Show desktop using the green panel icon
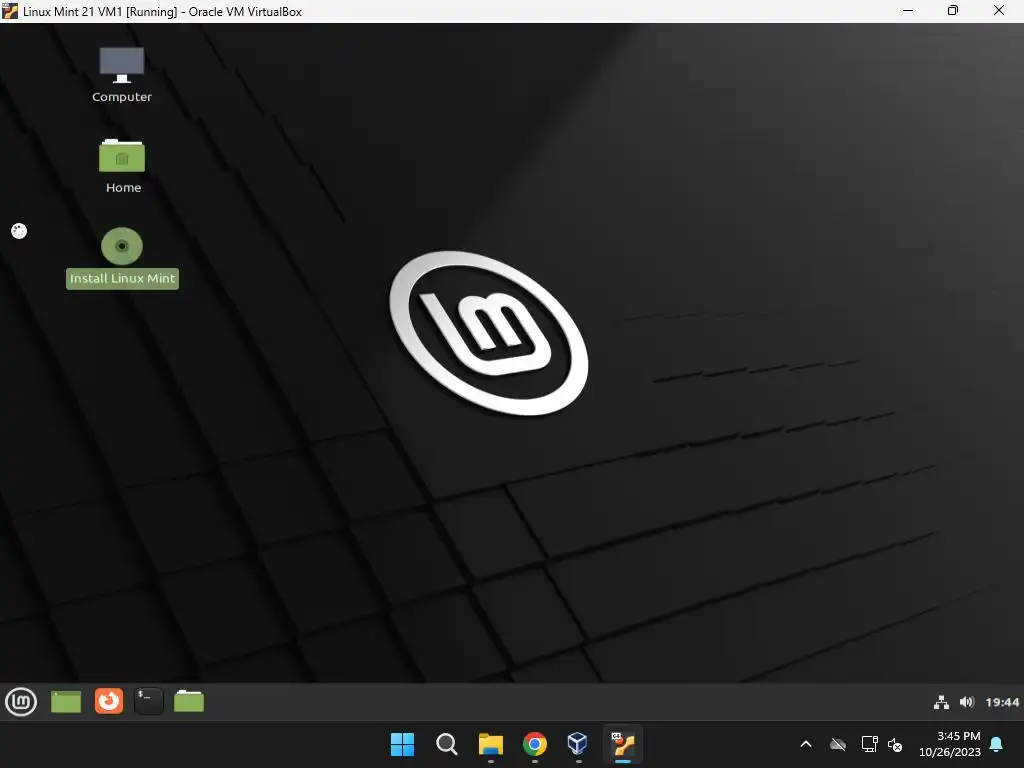 [x=66, y=702]
